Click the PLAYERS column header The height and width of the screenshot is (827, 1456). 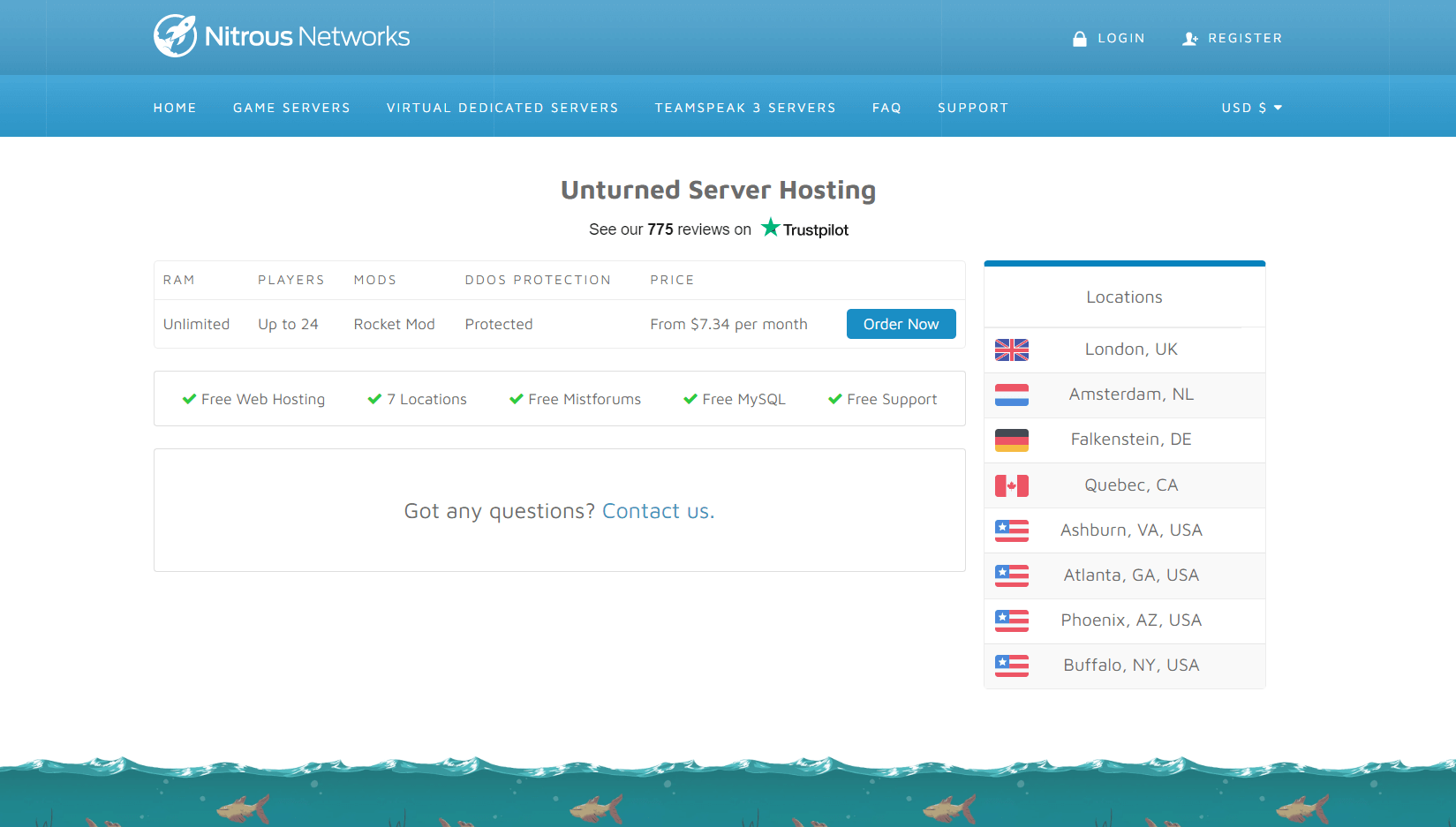(x=291, y=280)
